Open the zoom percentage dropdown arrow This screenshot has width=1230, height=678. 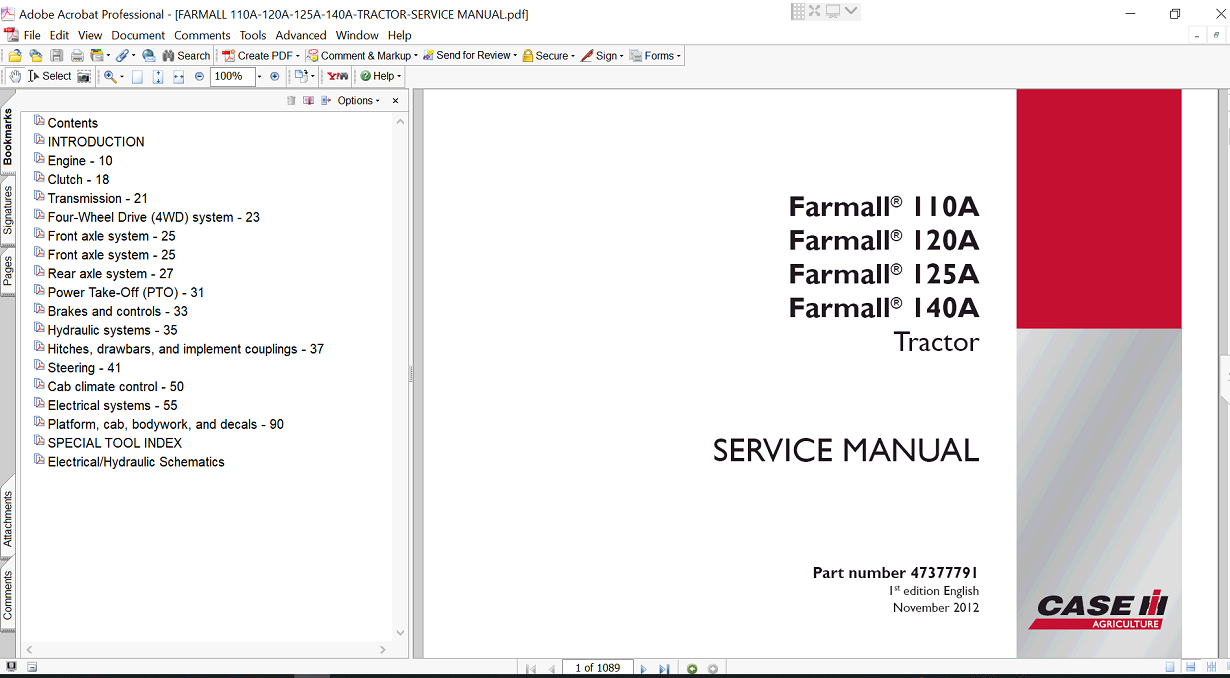point(259,76)
